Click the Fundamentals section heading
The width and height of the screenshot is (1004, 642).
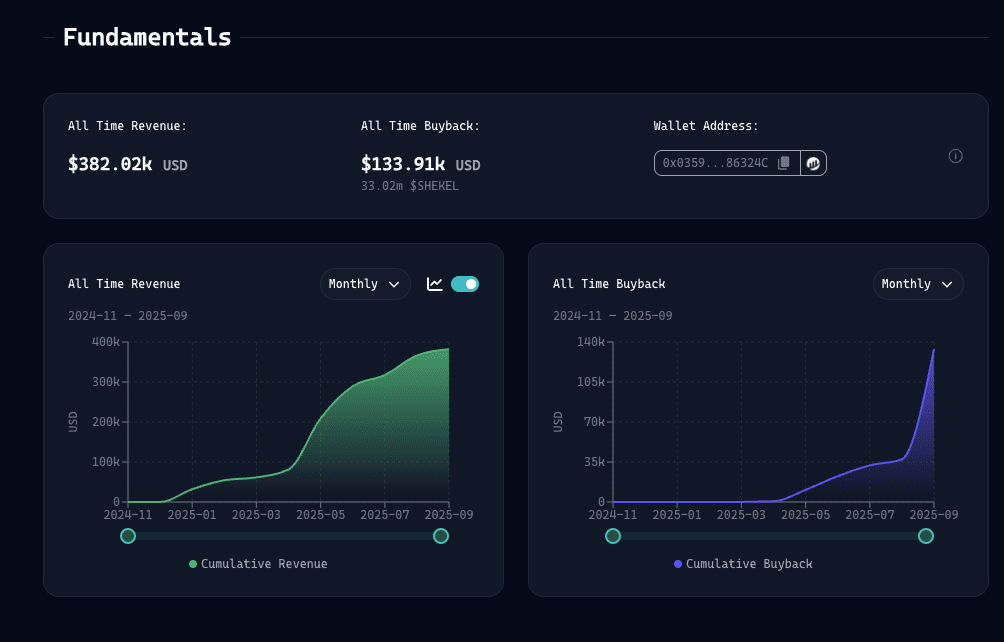coord(147,38)
